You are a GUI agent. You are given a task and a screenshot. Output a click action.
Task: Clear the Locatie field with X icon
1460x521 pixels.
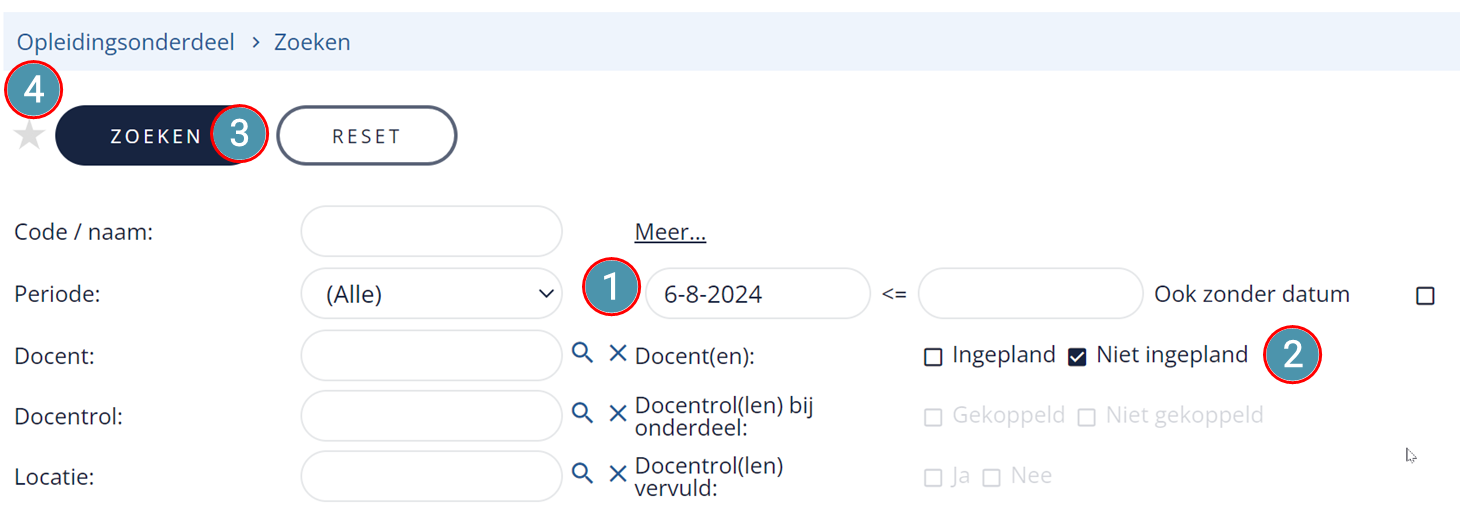click(x=618, y=472)
